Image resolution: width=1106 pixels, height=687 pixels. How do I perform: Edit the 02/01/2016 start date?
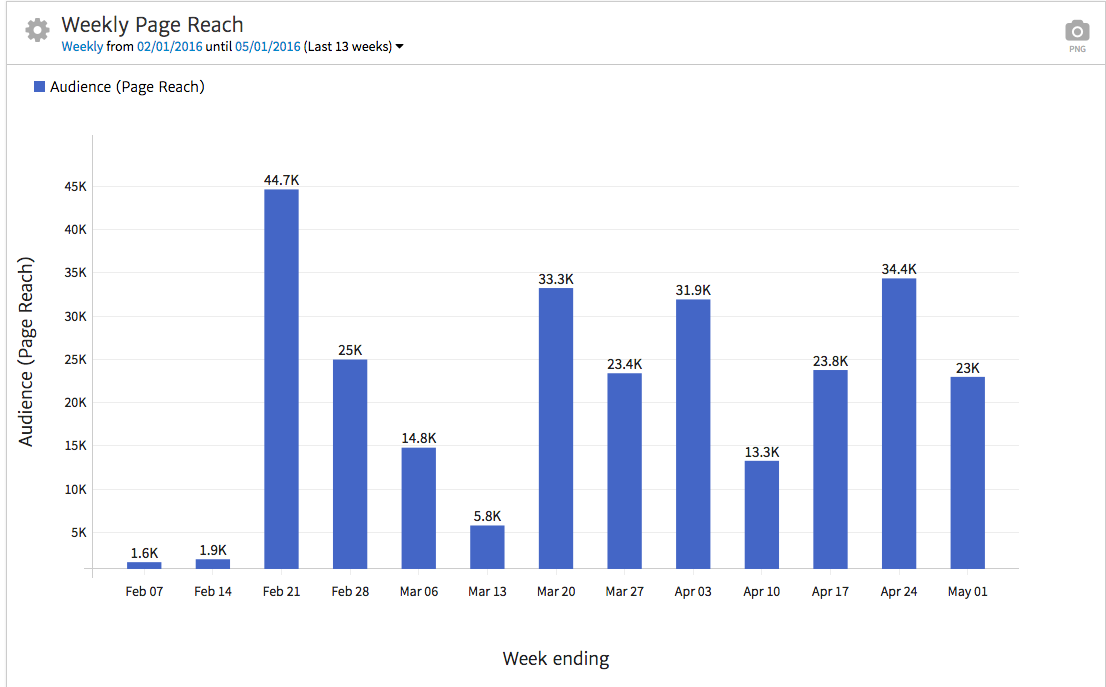pyautogui.click(x=169, y=47)
